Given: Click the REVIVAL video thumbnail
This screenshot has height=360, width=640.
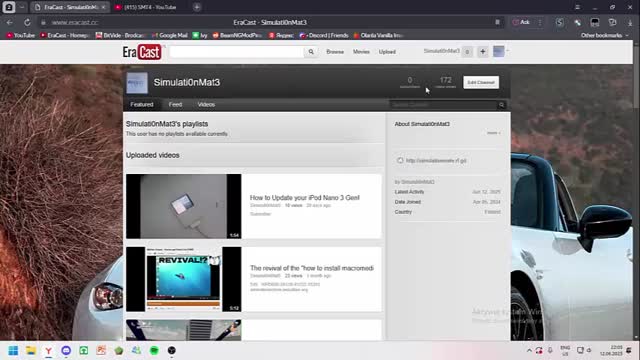Looking at the screenshot, I should click(184, 279).
